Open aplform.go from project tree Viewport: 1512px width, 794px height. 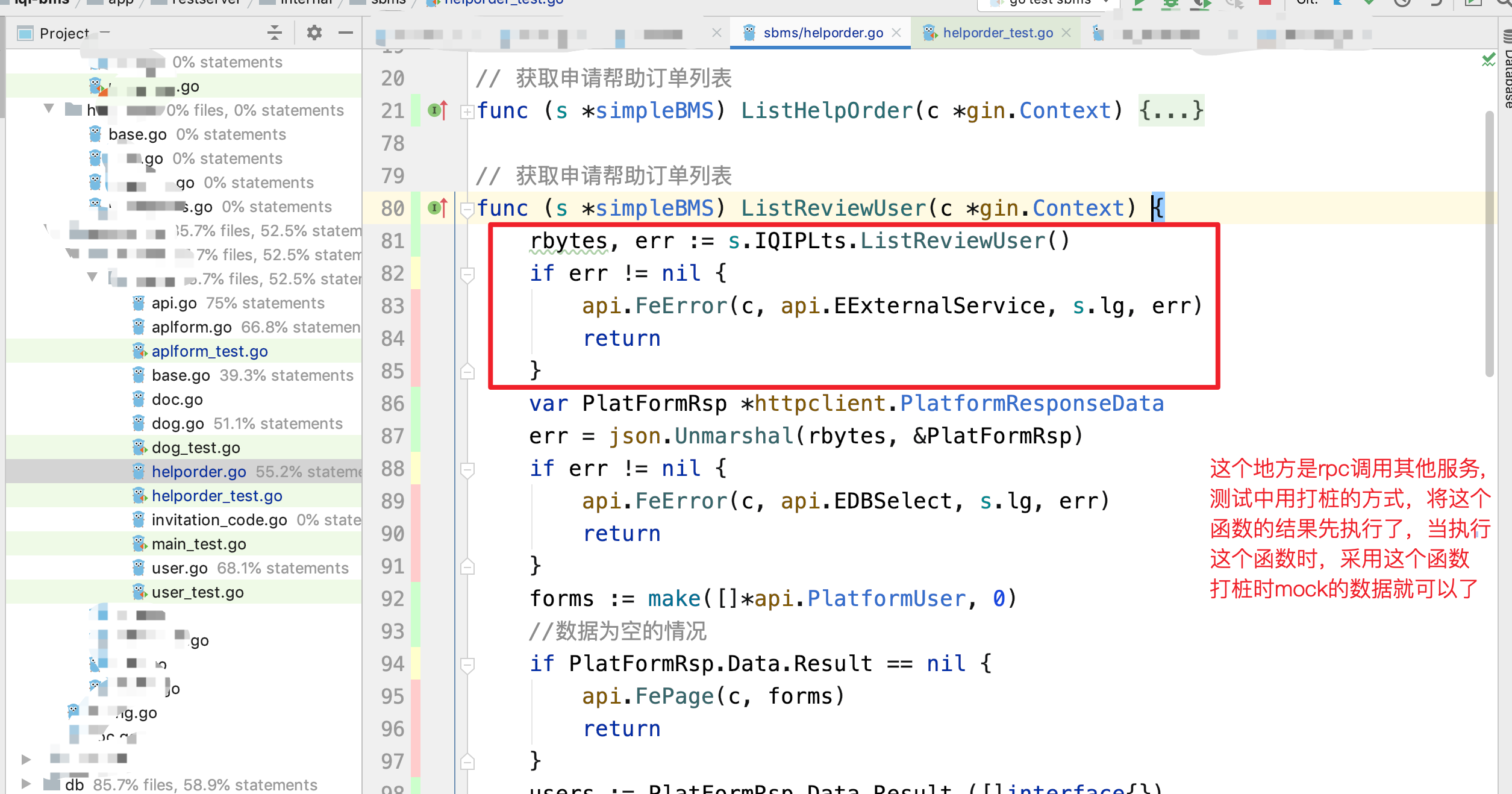tap(184, 327)
